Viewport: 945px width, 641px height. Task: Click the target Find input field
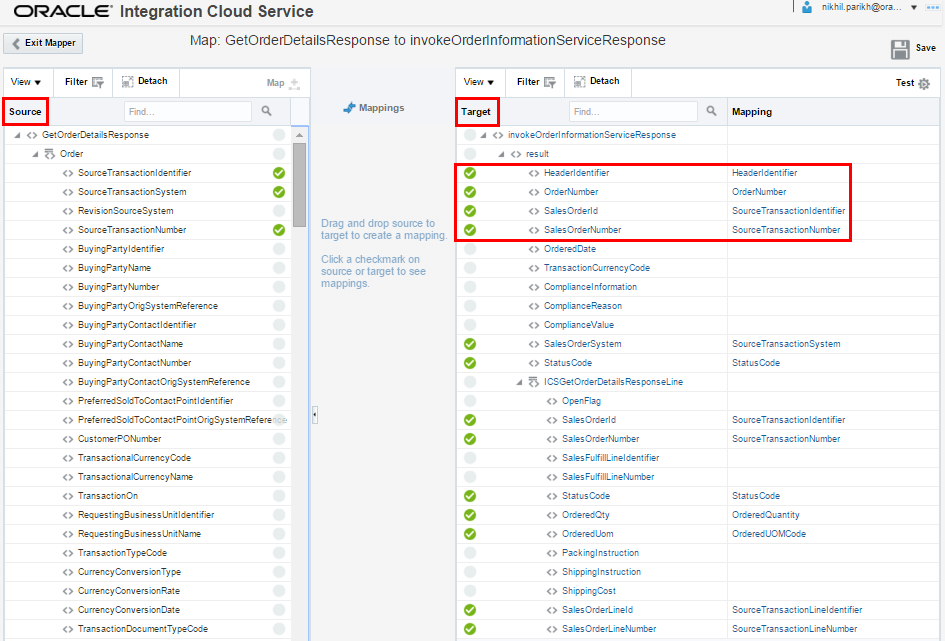pos(633,112)
